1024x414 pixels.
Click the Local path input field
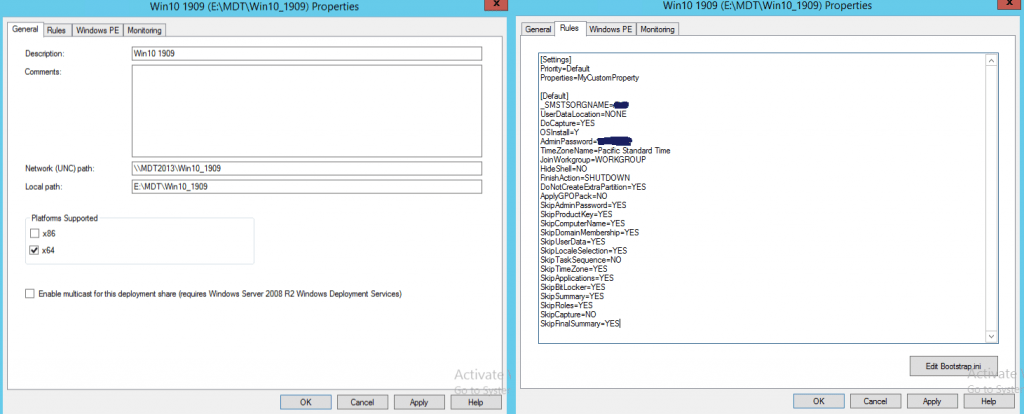click(306, 186)
